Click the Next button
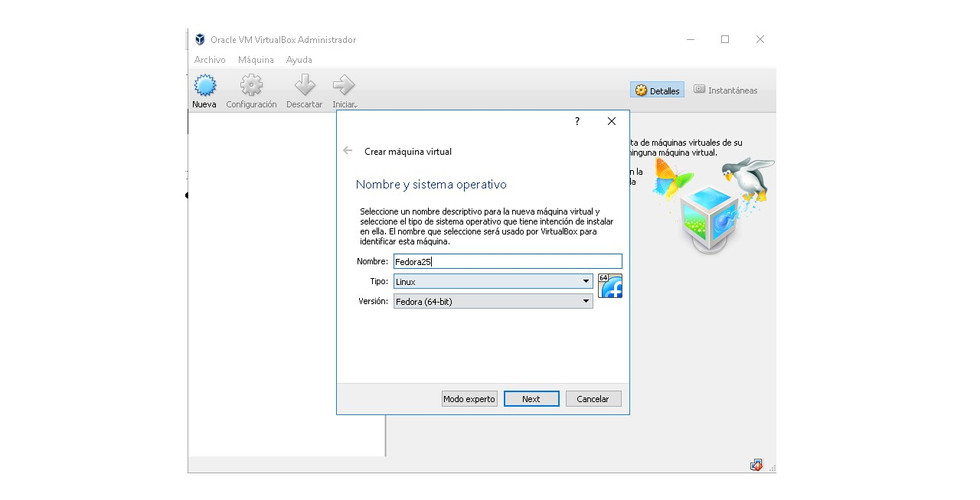 pos(531,399)
